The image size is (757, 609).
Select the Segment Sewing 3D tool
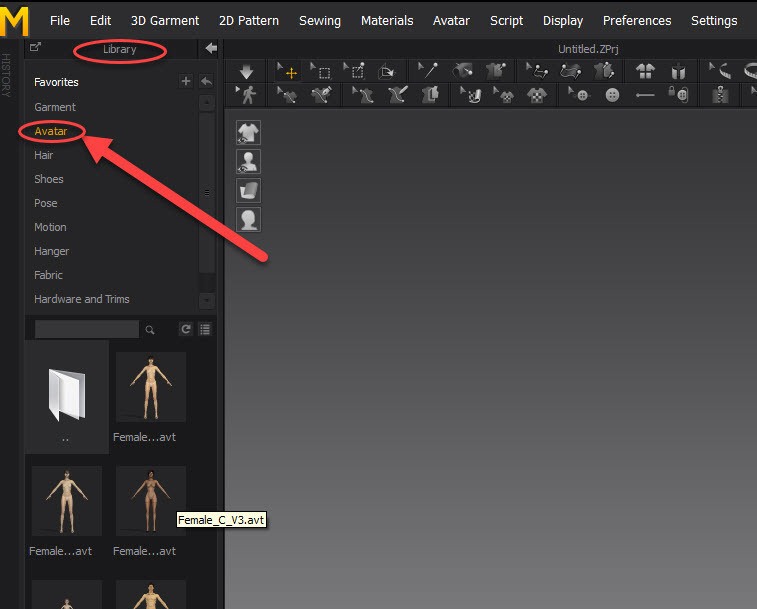(x=571, y=71)
